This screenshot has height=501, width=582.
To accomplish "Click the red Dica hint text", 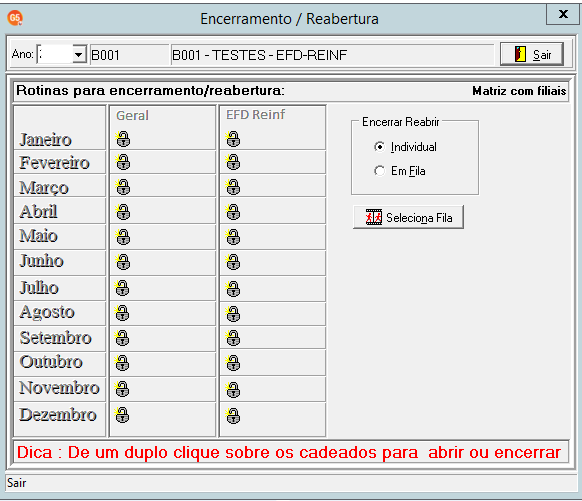I will [x=289, y=452].
